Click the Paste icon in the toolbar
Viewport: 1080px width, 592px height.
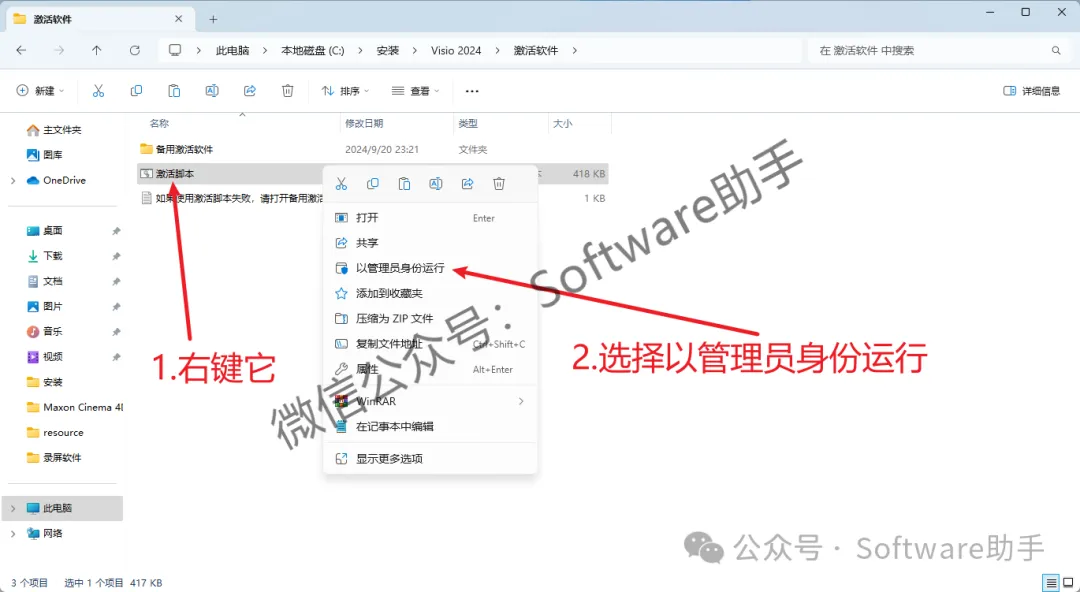click(174, 91)
